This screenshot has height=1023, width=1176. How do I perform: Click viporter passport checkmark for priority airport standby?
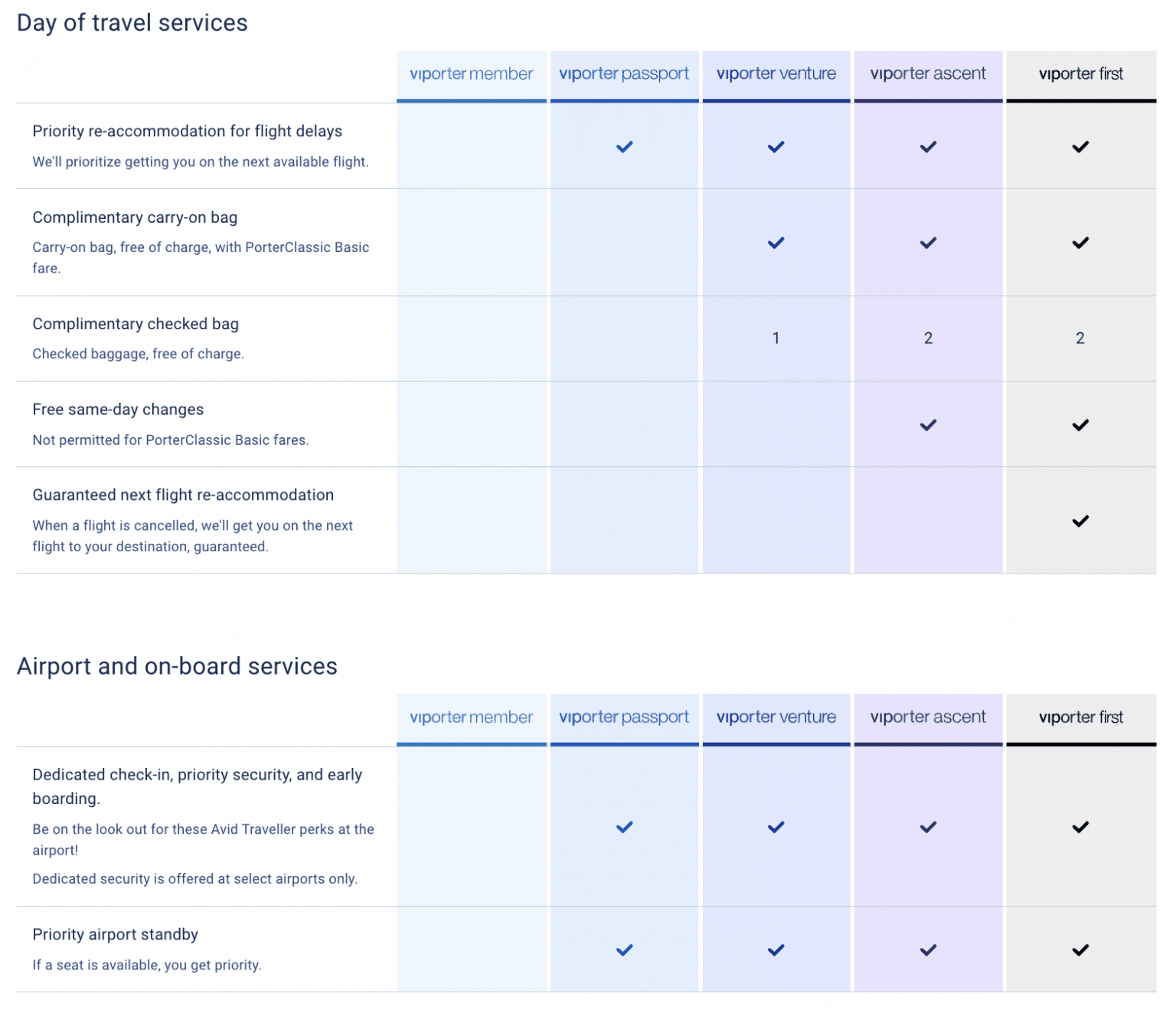click(625, 950)
